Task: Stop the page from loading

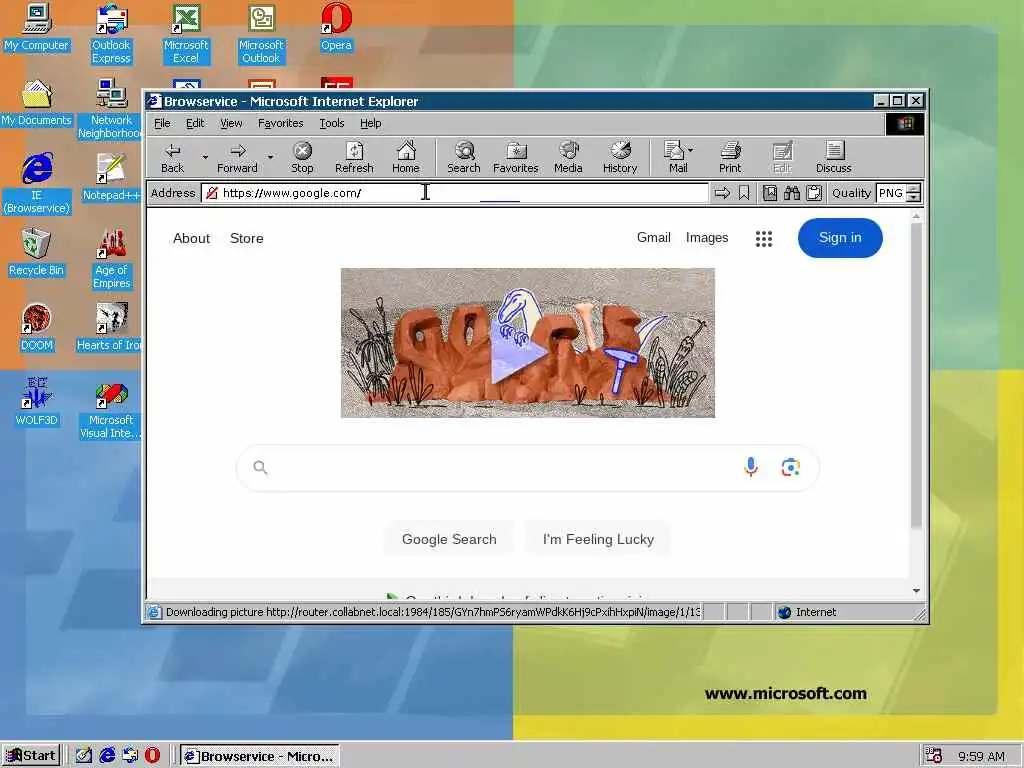Action: (x=302, y=158)
